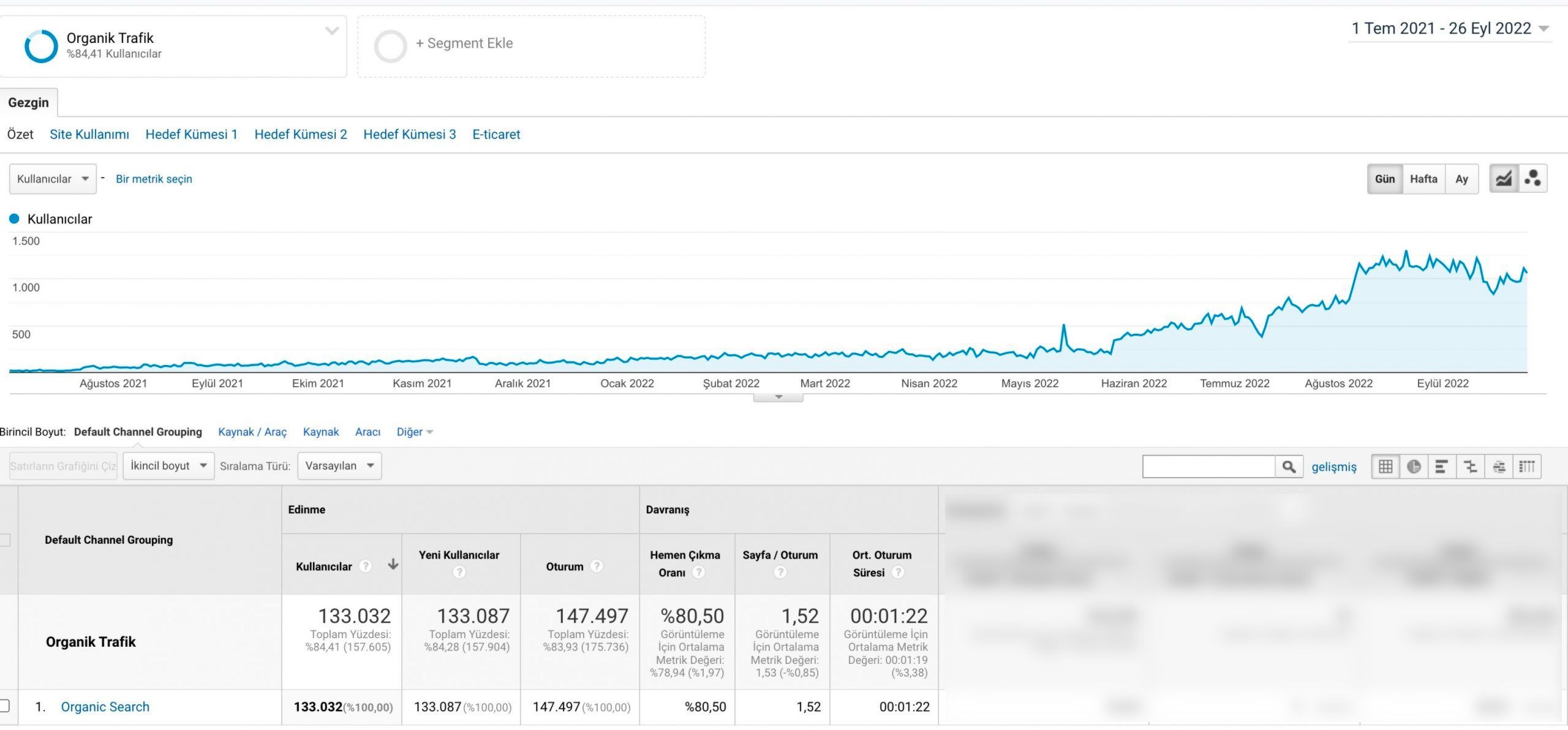Open the Özet sub-tab
Screen dimensions: 1568x730
pyautogui.click(x=20, y=134)
